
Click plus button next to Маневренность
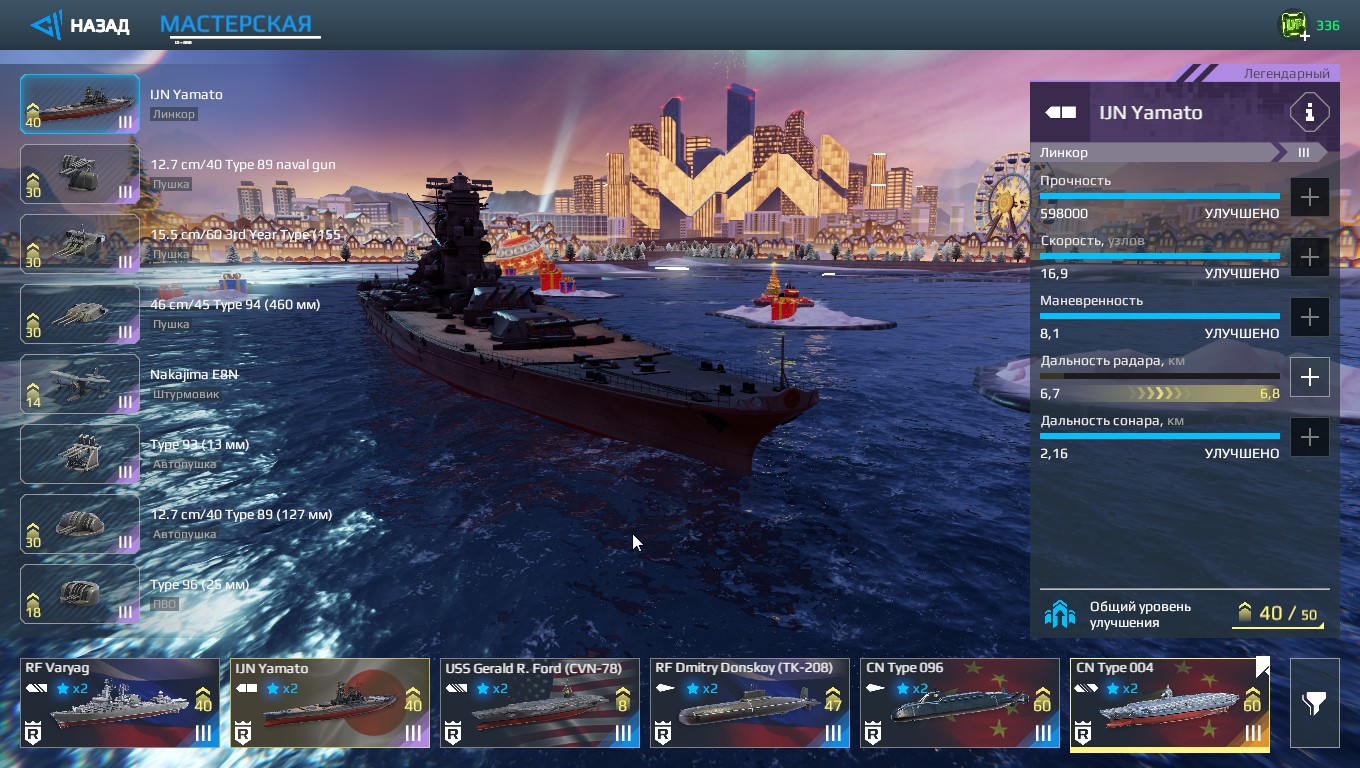click(x=1309, y=317)
